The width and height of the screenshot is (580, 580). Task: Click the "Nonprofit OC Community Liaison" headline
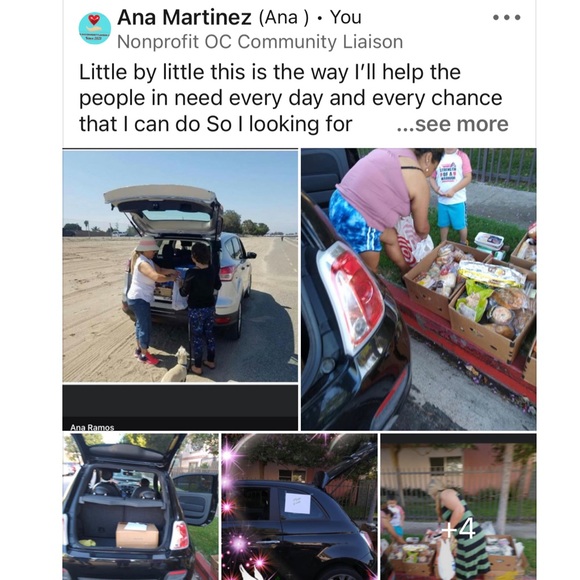tap(260, 42)
